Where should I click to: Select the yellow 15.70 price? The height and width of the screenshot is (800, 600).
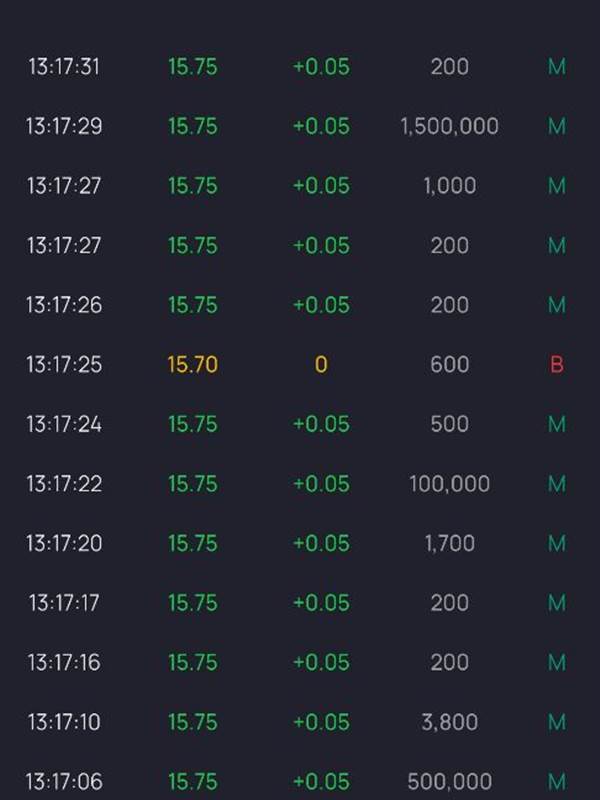coord(192,365)
